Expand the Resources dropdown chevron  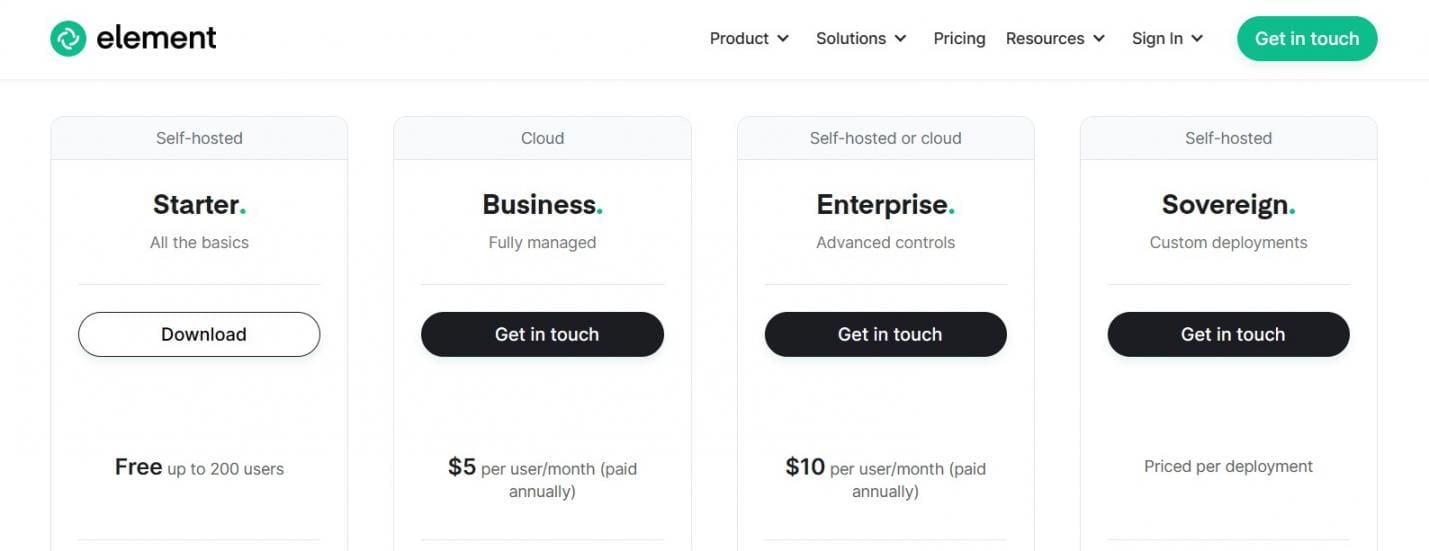click(x=1099, y=39)
